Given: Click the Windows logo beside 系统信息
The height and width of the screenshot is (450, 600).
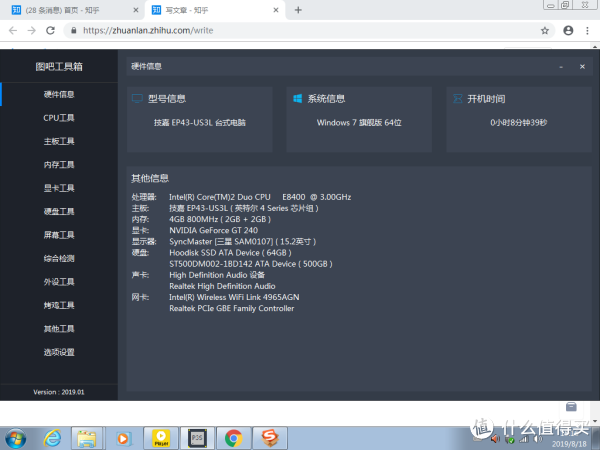Looking at the screenshot, I should (297, 99).
